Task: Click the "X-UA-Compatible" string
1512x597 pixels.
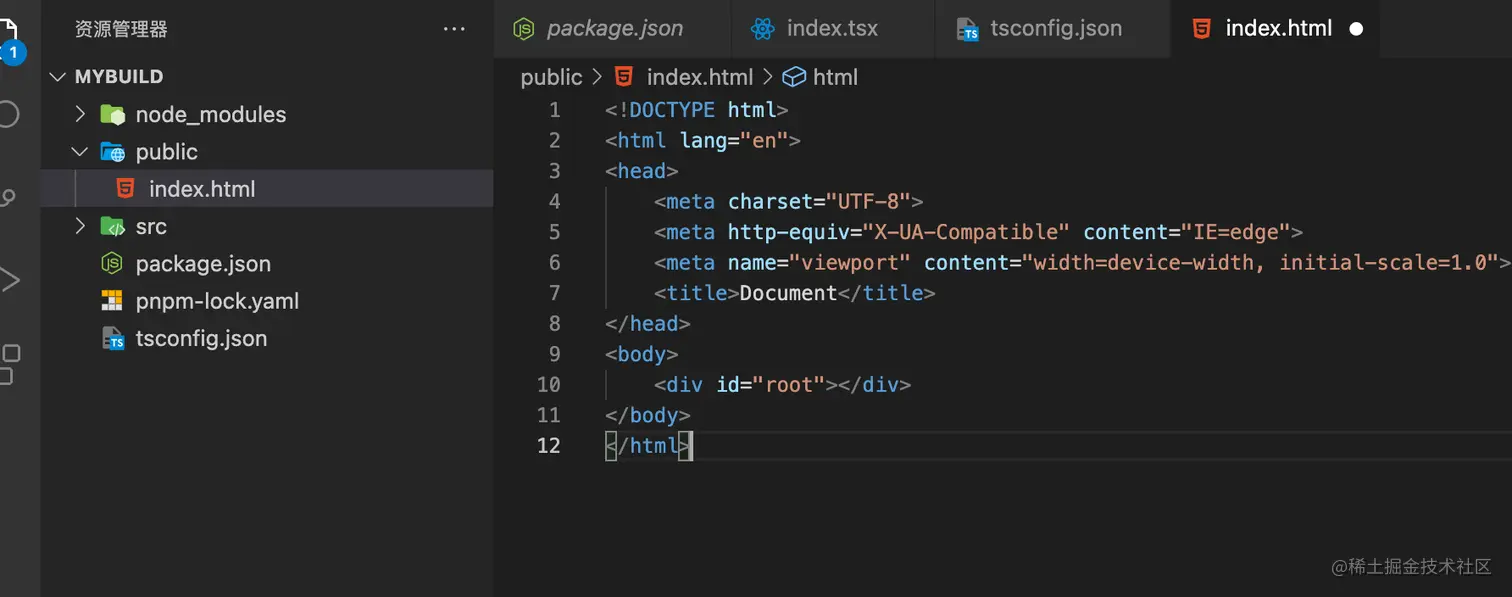Action: tap(966, 232)
